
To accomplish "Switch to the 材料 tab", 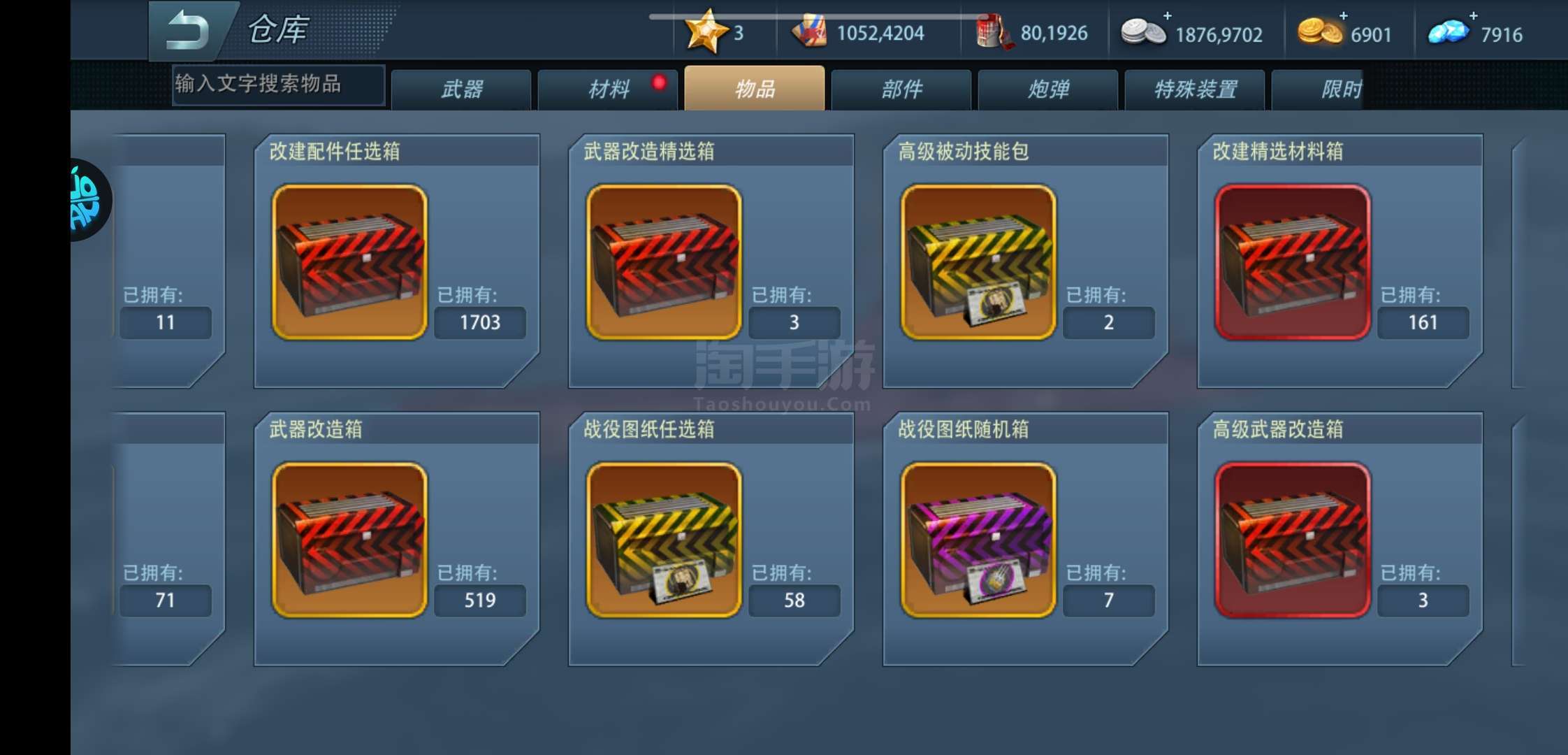I will point(608,89).
